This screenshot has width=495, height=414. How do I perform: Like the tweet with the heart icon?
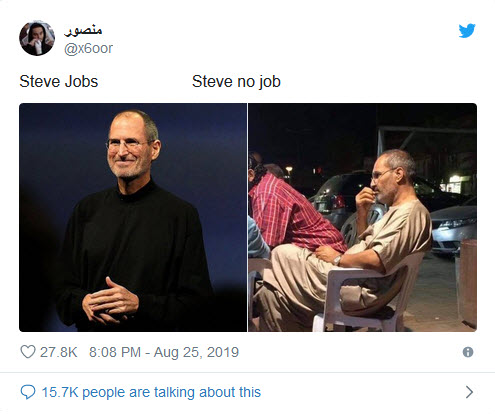(28, 352)
